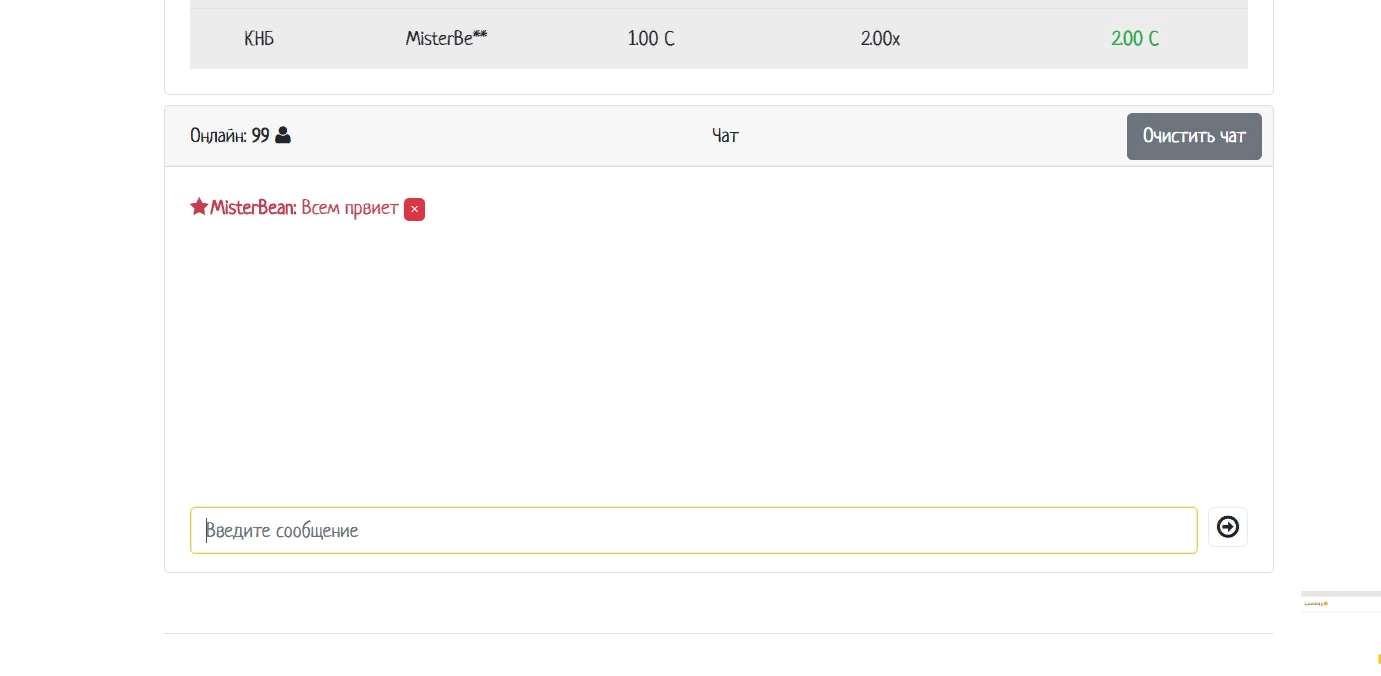The image size is (1381, 676).
Task: Click the MisterBe** player name in table
Action: tap(446, 39)
